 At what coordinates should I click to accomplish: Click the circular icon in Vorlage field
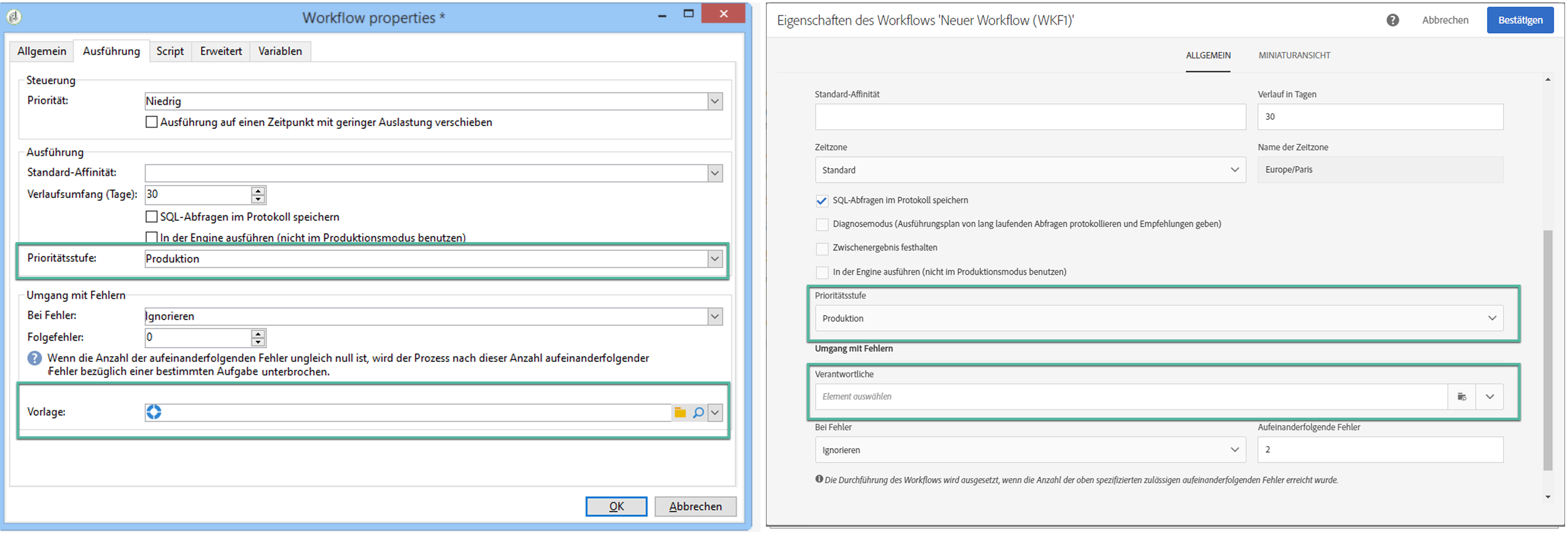(154, 413)
